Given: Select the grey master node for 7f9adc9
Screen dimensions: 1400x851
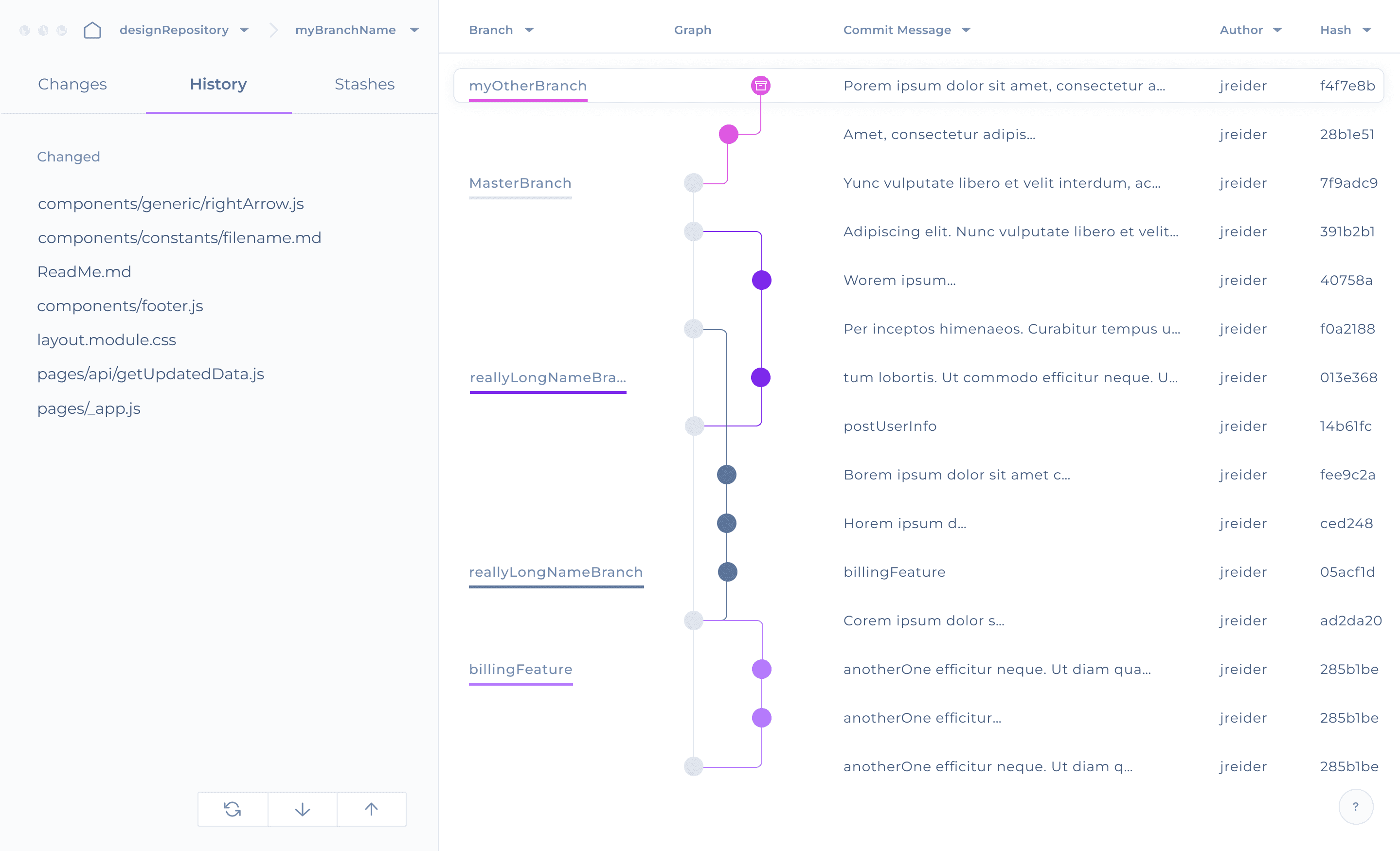Looking at the screenshot, I should (x=693, y=183).
